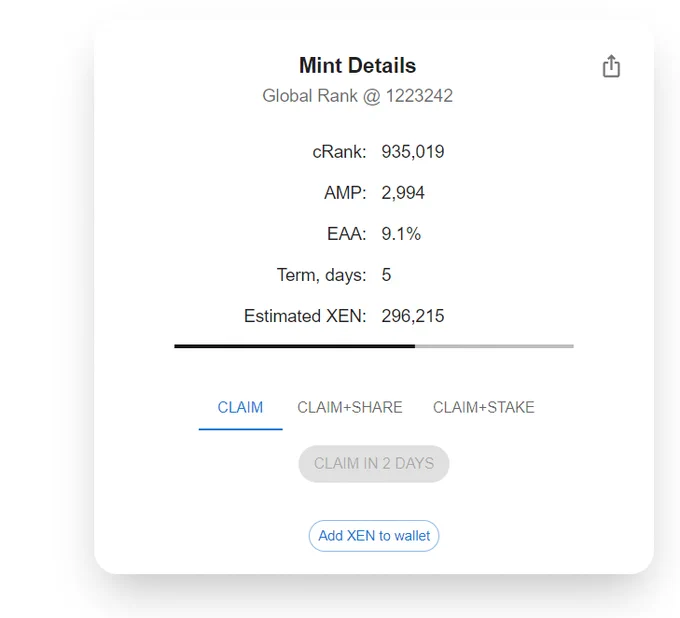Click the Global Rank @ 1223242 text
Screen dimensions: 680x618
tap(357, 96)
